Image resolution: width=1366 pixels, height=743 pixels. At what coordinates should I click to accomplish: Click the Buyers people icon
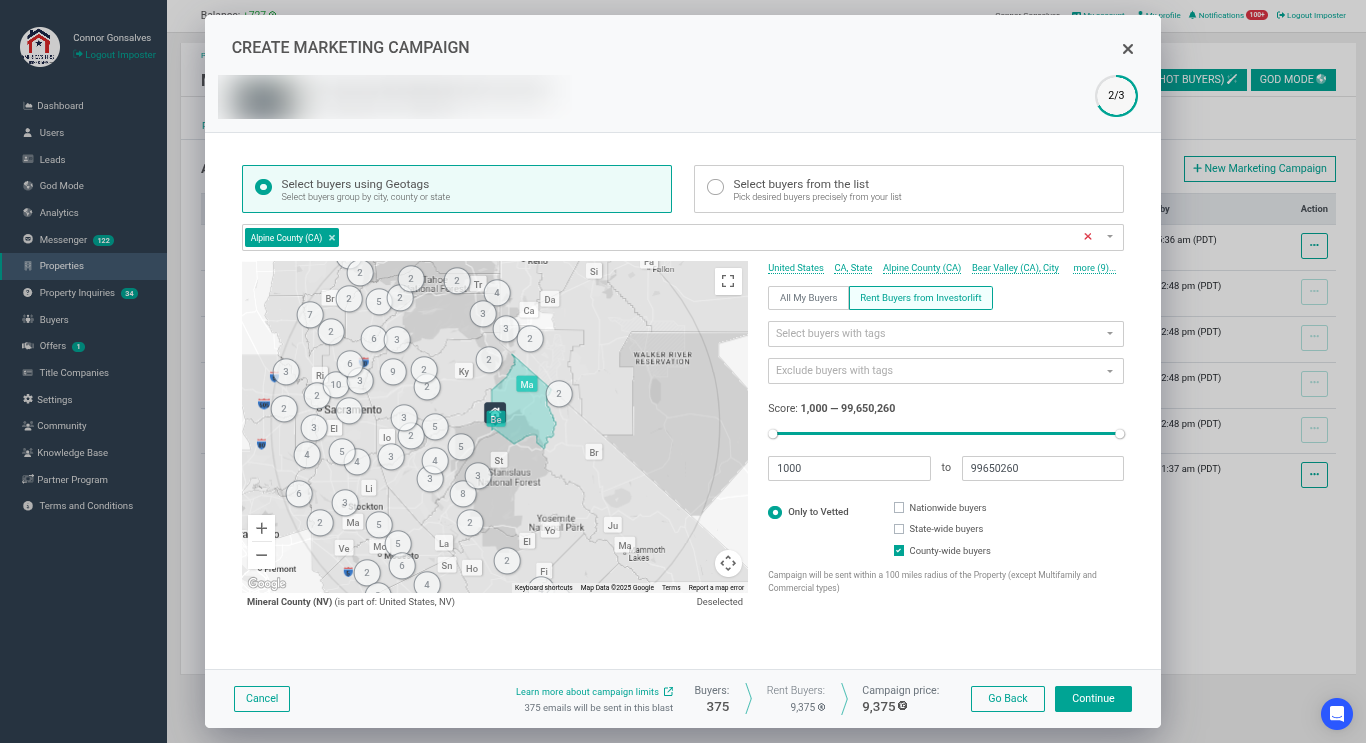(x=28, y=320)
